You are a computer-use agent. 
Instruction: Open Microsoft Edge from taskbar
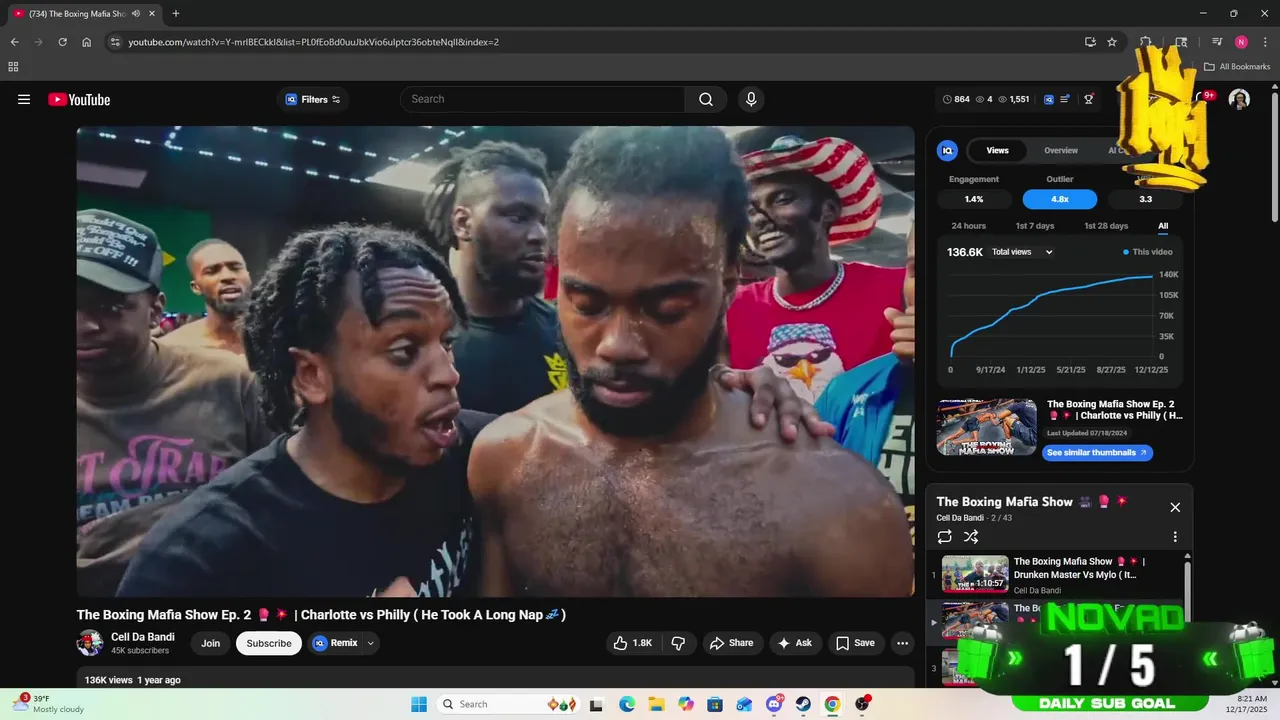[x=627, y=704]
